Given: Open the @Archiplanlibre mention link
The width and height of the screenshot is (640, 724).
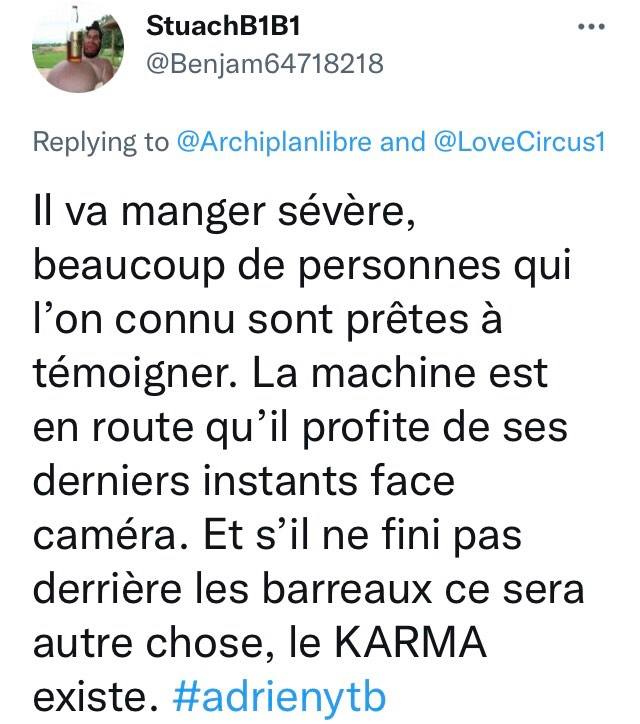Looking at the screenshot, I should click(274, 142).
